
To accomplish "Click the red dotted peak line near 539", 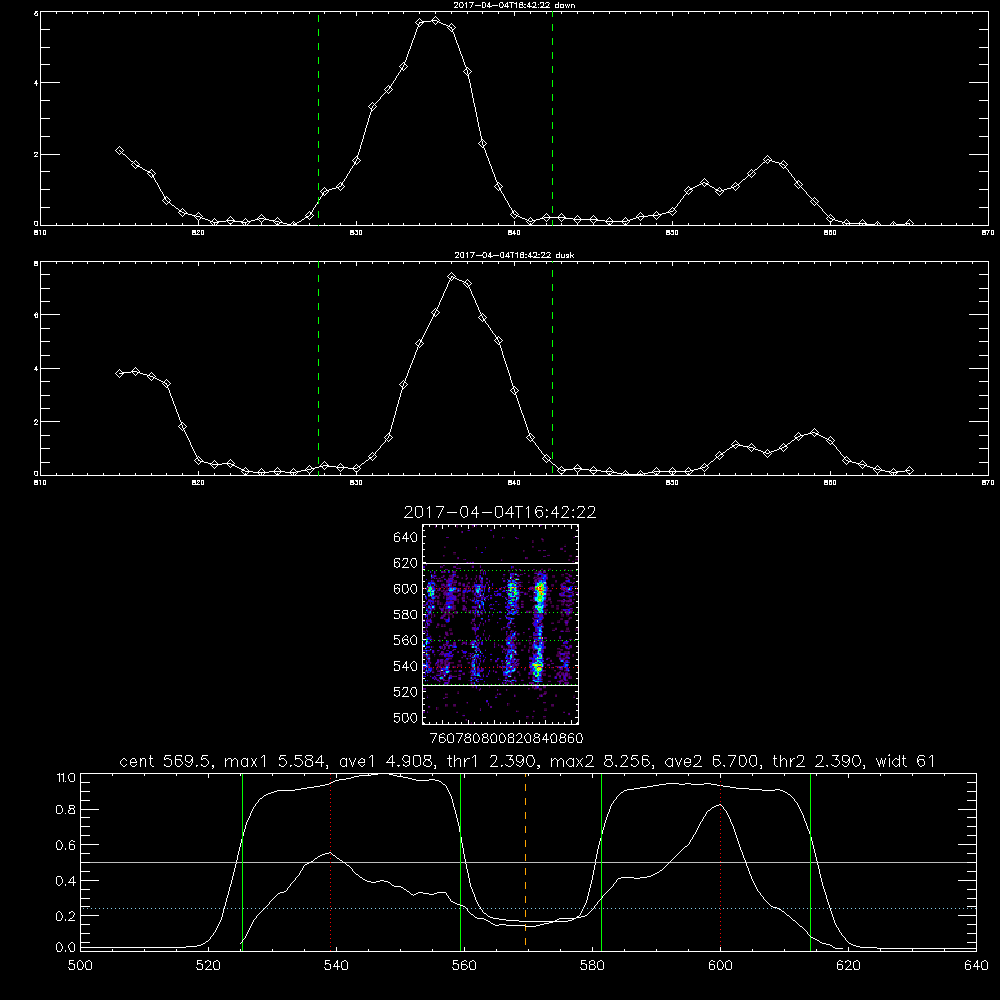I will pyautogui.click(x=331, y=861).
